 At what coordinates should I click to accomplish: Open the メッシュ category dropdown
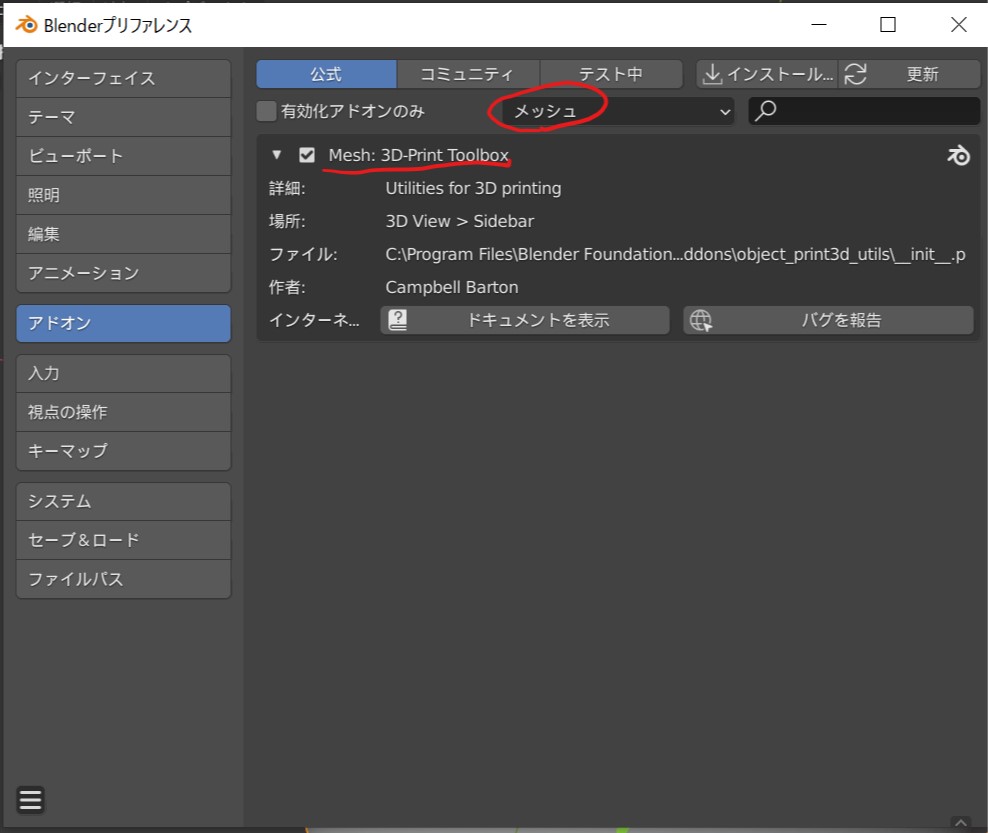pyautogui.click(x=618, y=111)
